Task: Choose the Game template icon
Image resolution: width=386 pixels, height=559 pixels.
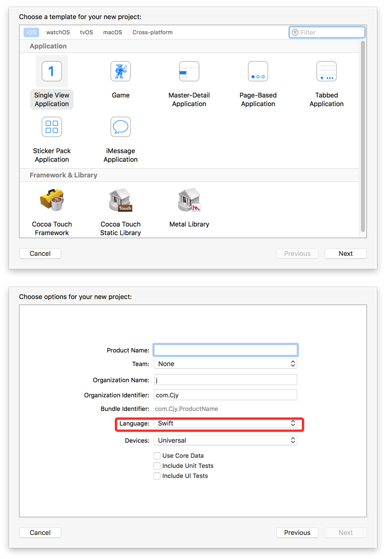Action: point(120,71)
